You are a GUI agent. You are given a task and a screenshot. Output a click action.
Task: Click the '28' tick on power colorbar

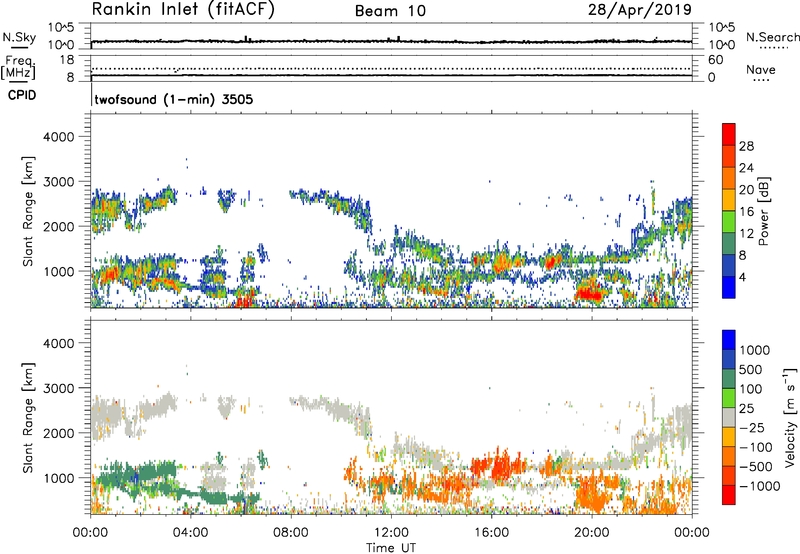point(746,146)
